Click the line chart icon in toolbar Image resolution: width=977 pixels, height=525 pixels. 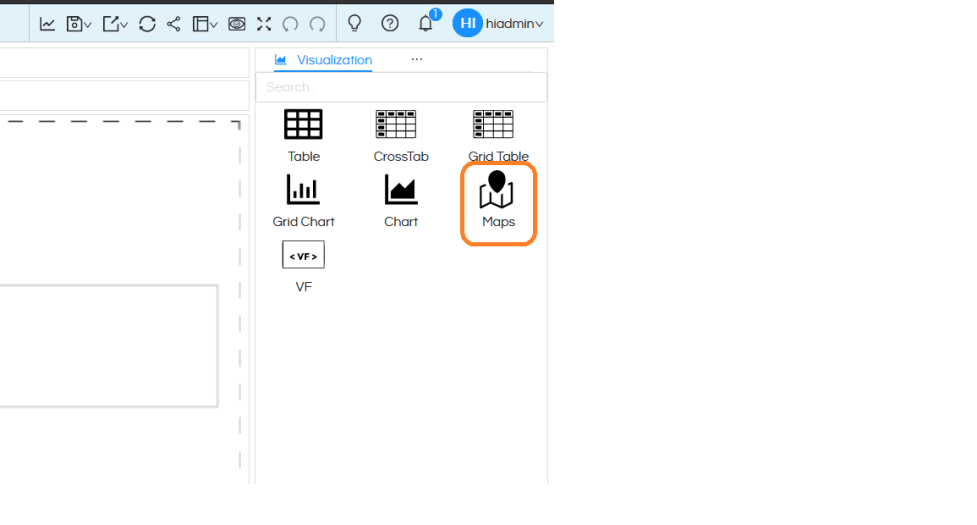coord(47,24)
